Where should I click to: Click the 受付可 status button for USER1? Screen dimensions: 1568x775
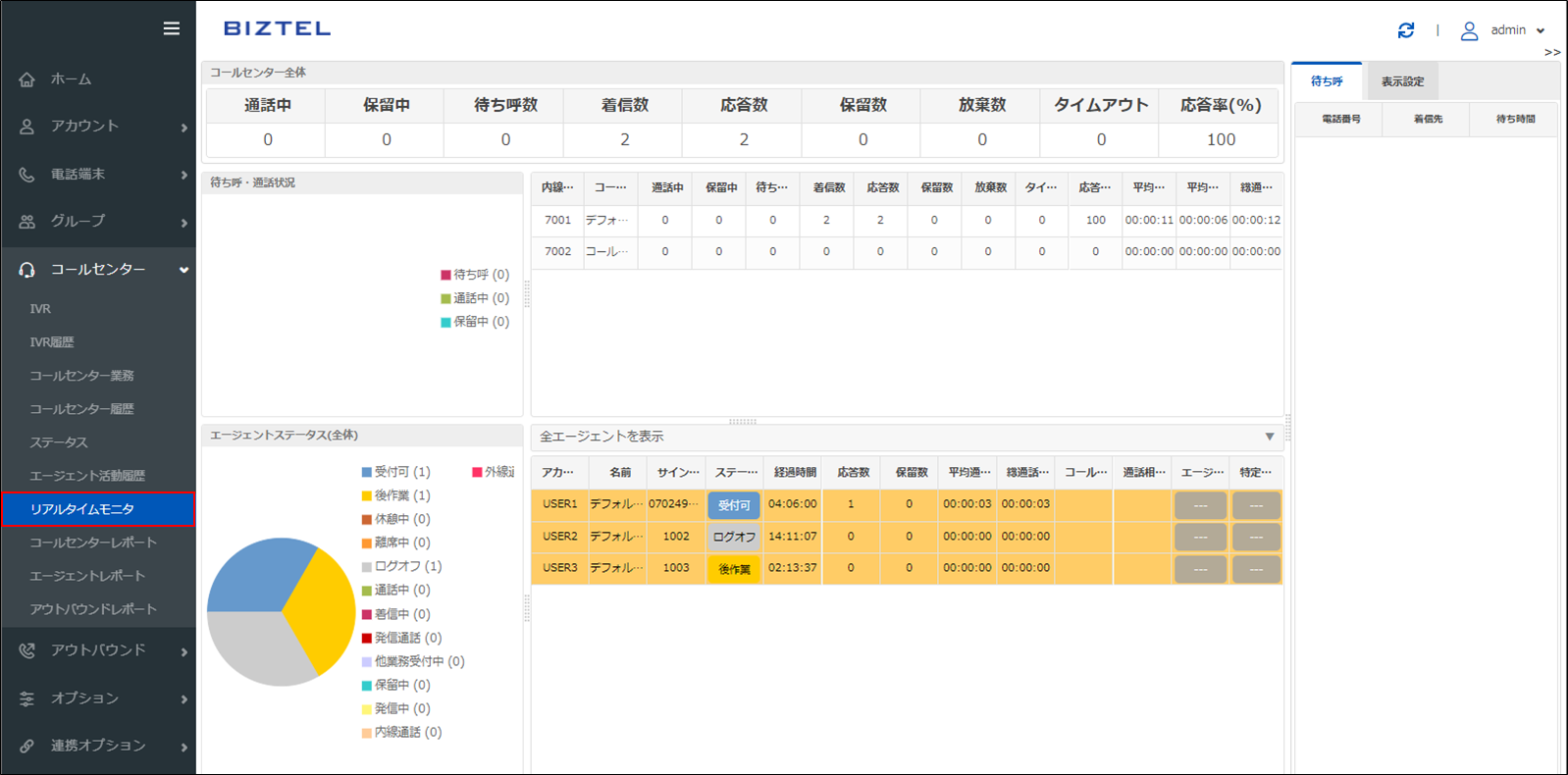[x=734, y=505]
